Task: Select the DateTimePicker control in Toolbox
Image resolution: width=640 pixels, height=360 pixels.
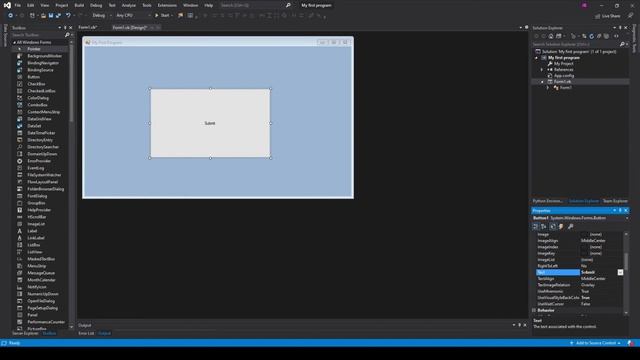Action: [x=40, y=133]
